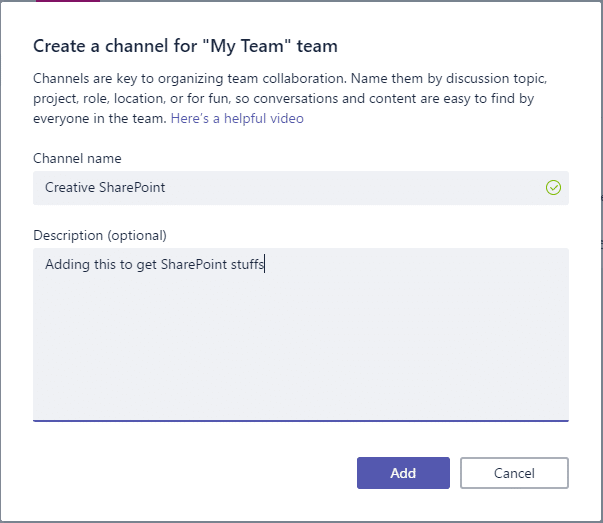Click the "Channel name" field label
603x523 pixels.
tap(77, 158)
